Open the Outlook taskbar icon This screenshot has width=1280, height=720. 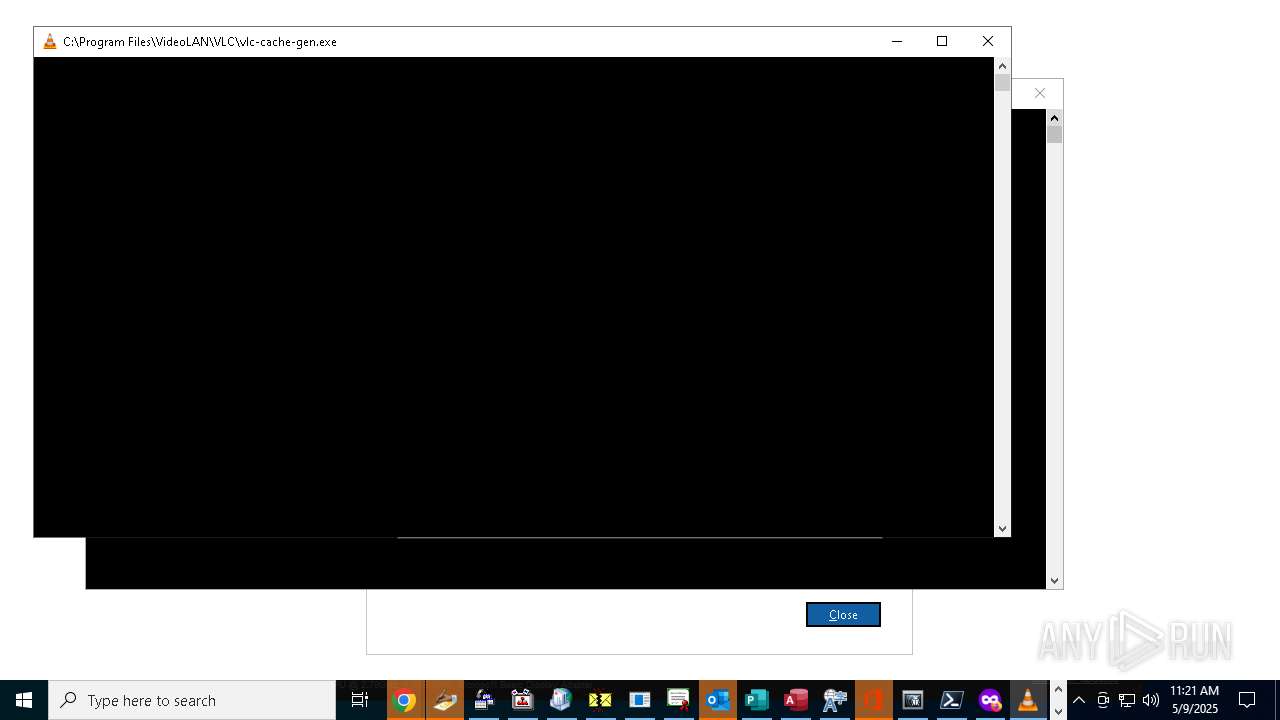(x=718, y=700)
